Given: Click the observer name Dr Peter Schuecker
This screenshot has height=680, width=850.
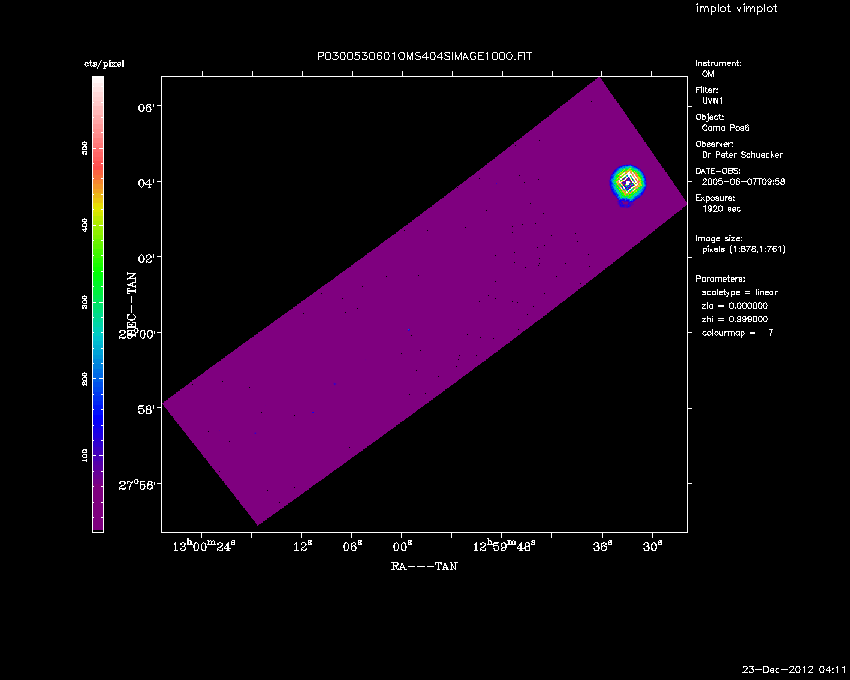Looking at the screenshot, I should click(742, 155).
